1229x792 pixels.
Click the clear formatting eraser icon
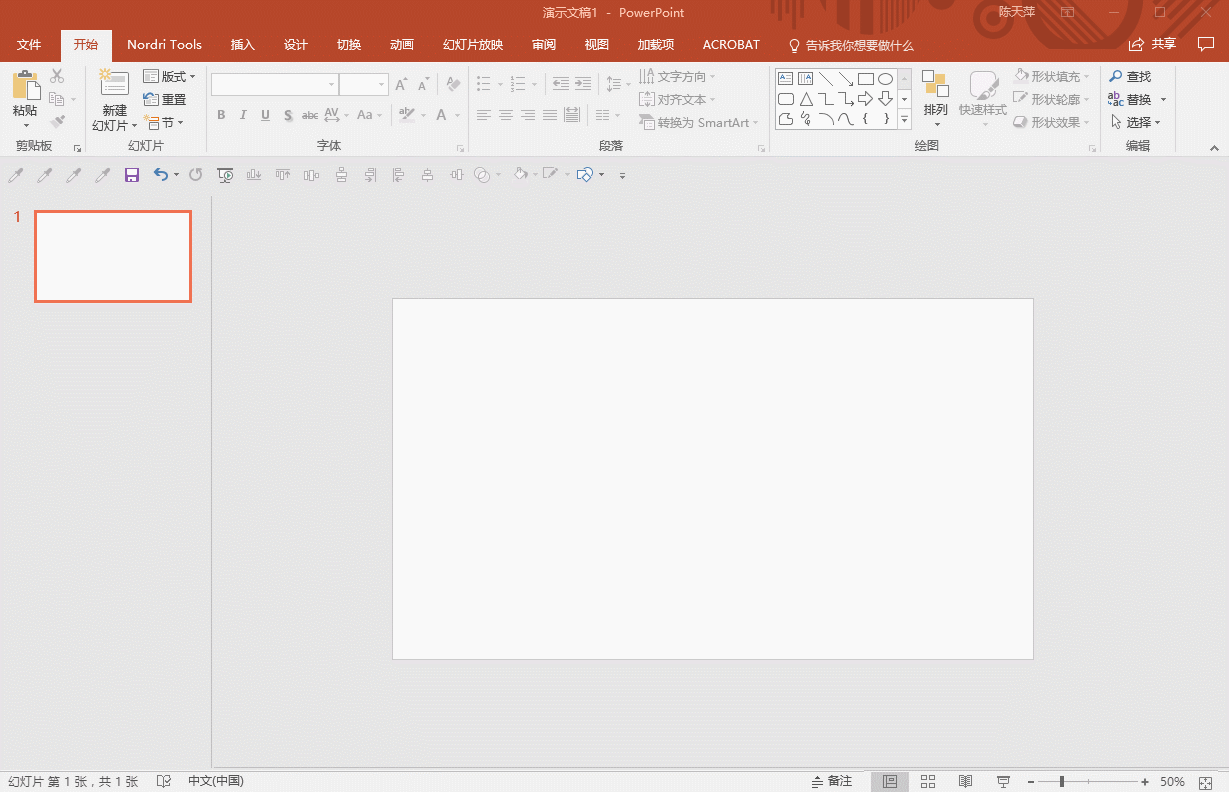tap(453, 85)
